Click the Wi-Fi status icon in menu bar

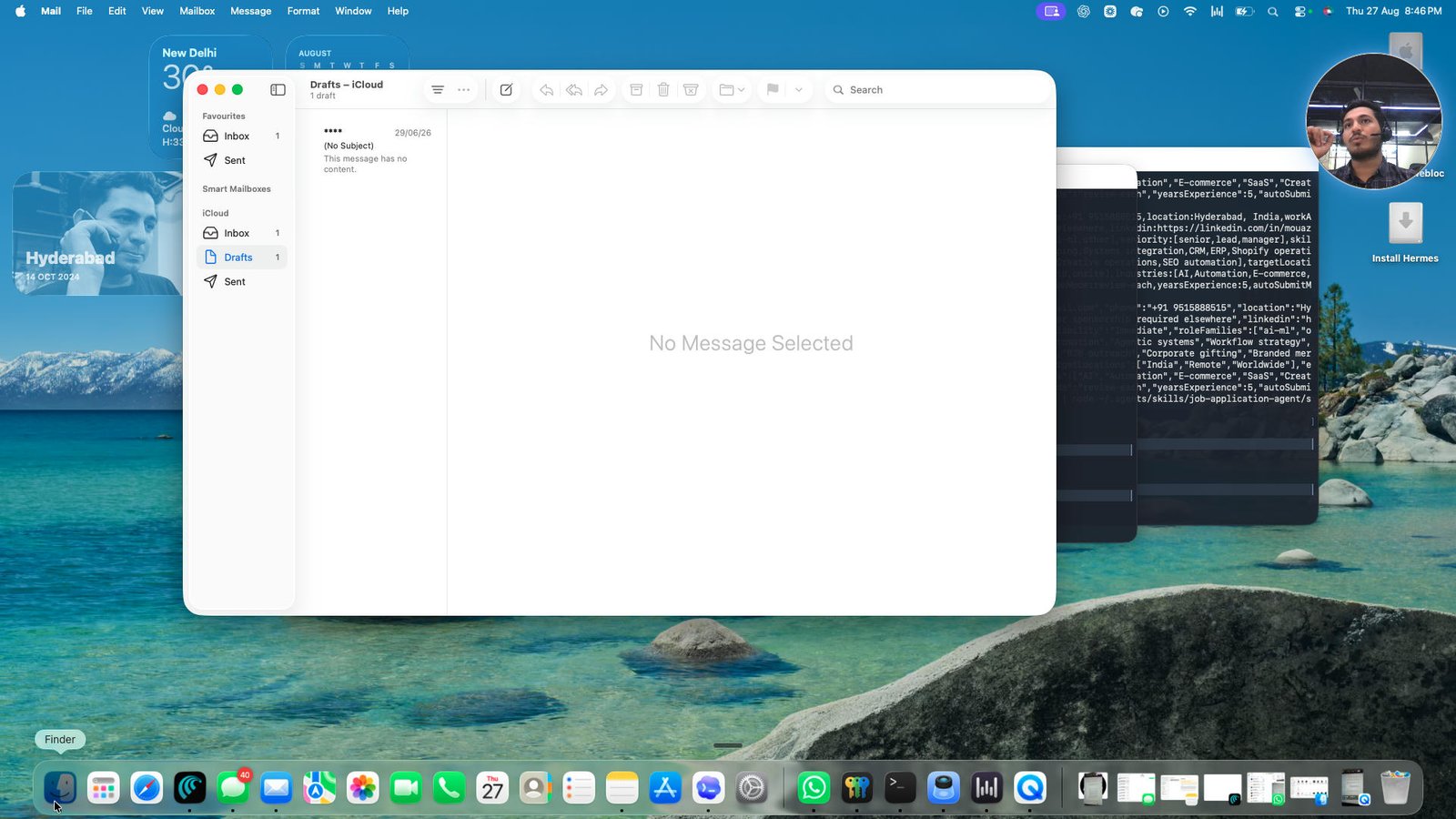coord(1189,11)
